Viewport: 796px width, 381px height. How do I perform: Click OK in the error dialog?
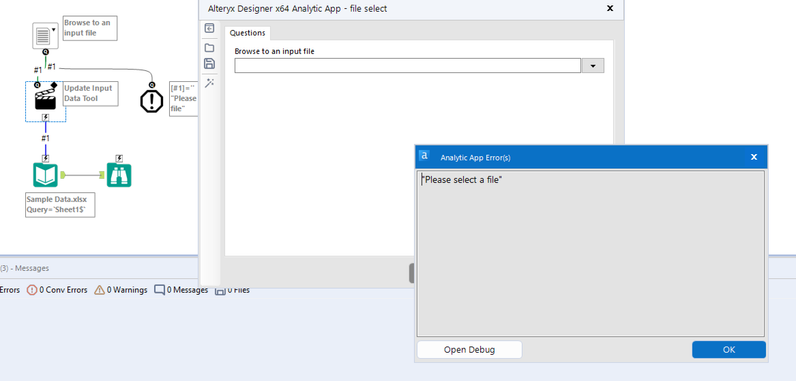coord(728,350)
